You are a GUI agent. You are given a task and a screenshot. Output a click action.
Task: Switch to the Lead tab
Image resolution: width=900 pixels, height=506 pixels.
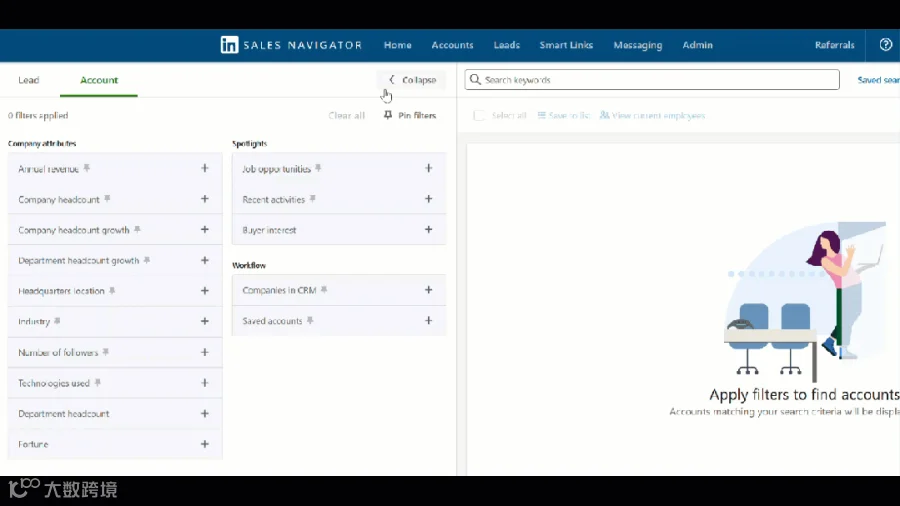[x=29, y=80]
